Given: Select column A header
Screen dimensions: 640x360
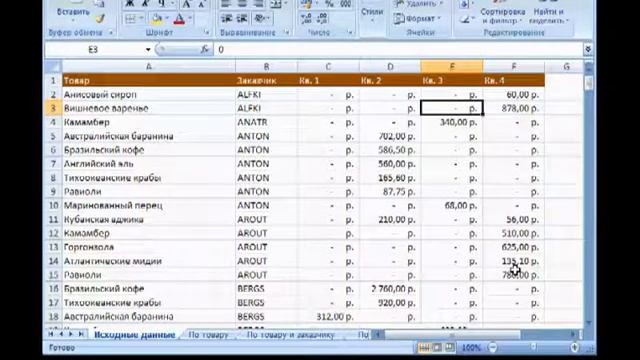Looking at the screenshot, I should coord(149,67).
